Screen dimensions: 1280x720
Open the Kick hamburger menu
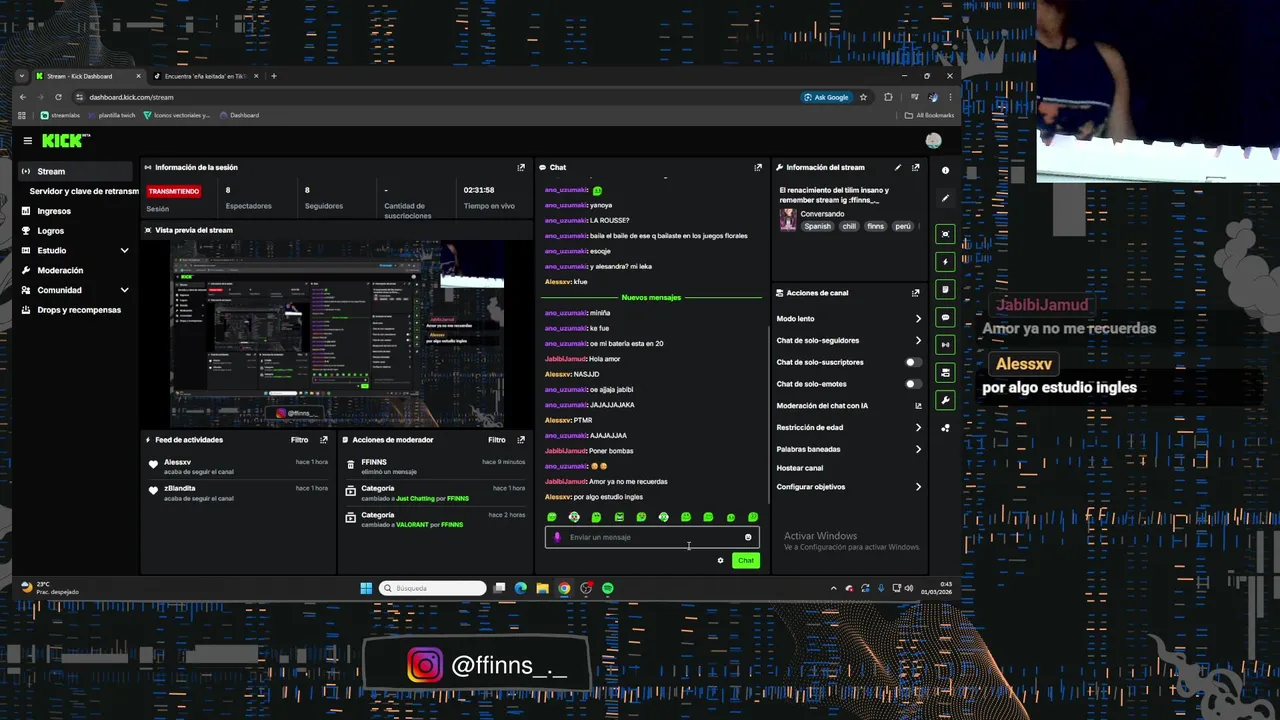pyautogui.click(x=28, y=141)
